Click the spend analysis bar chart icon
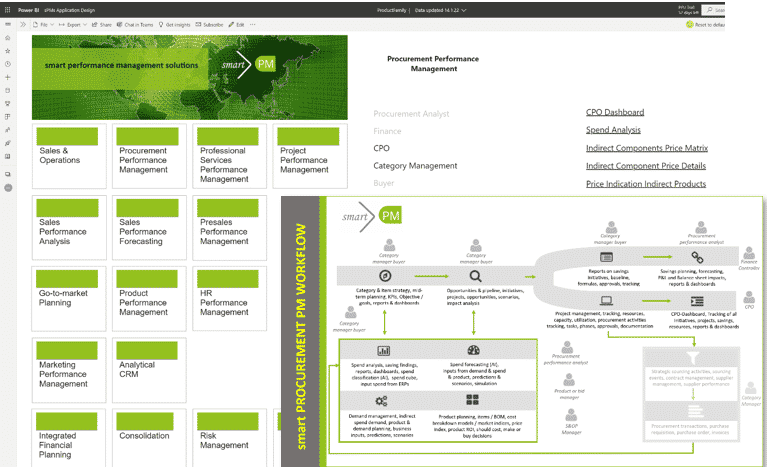This screenshot has width=767, height=467. pos(384,351)
